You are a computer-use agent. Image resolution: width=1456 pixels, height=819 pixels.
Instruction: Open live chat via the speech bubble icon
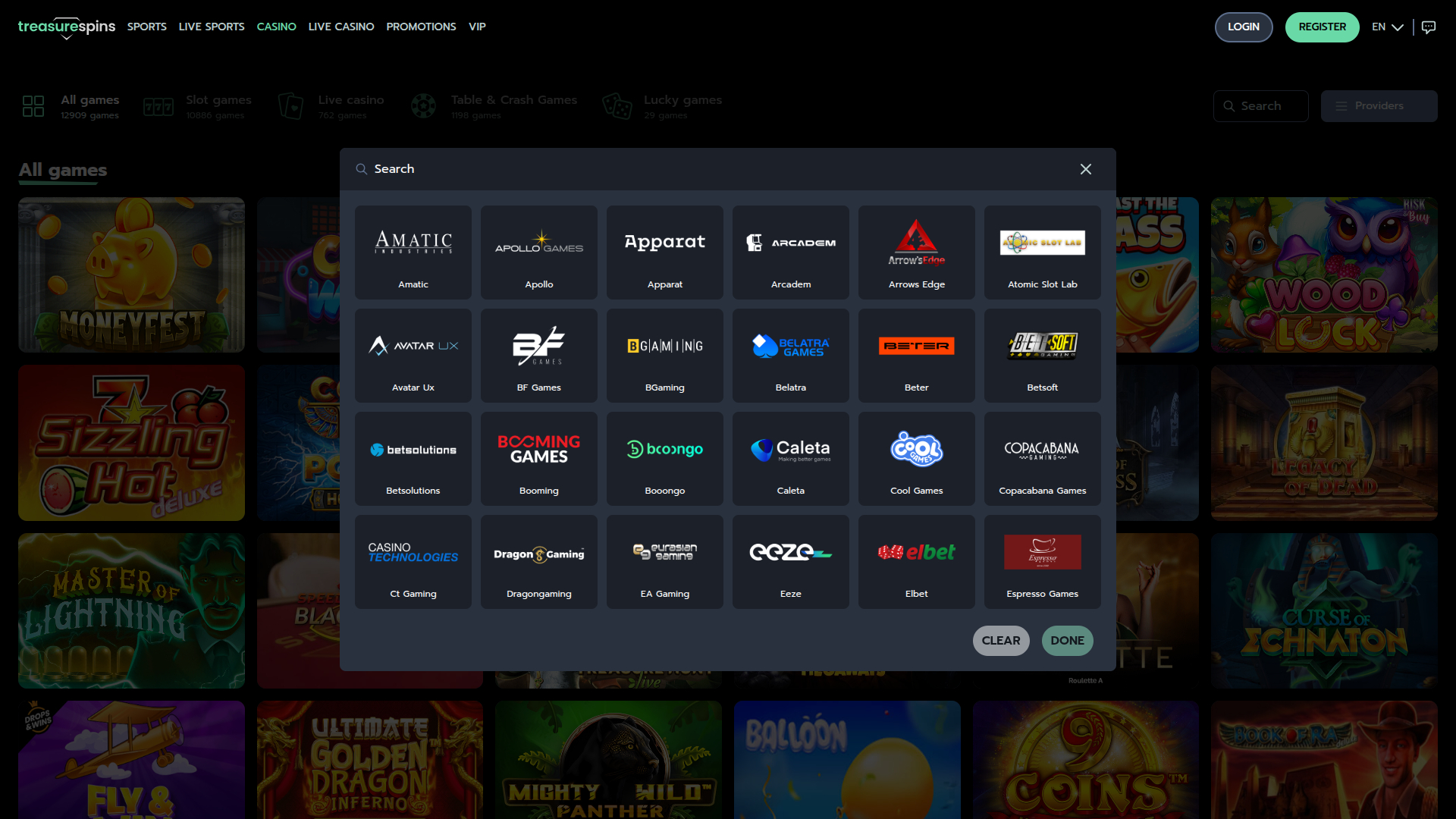click(x=1429, y=27)
